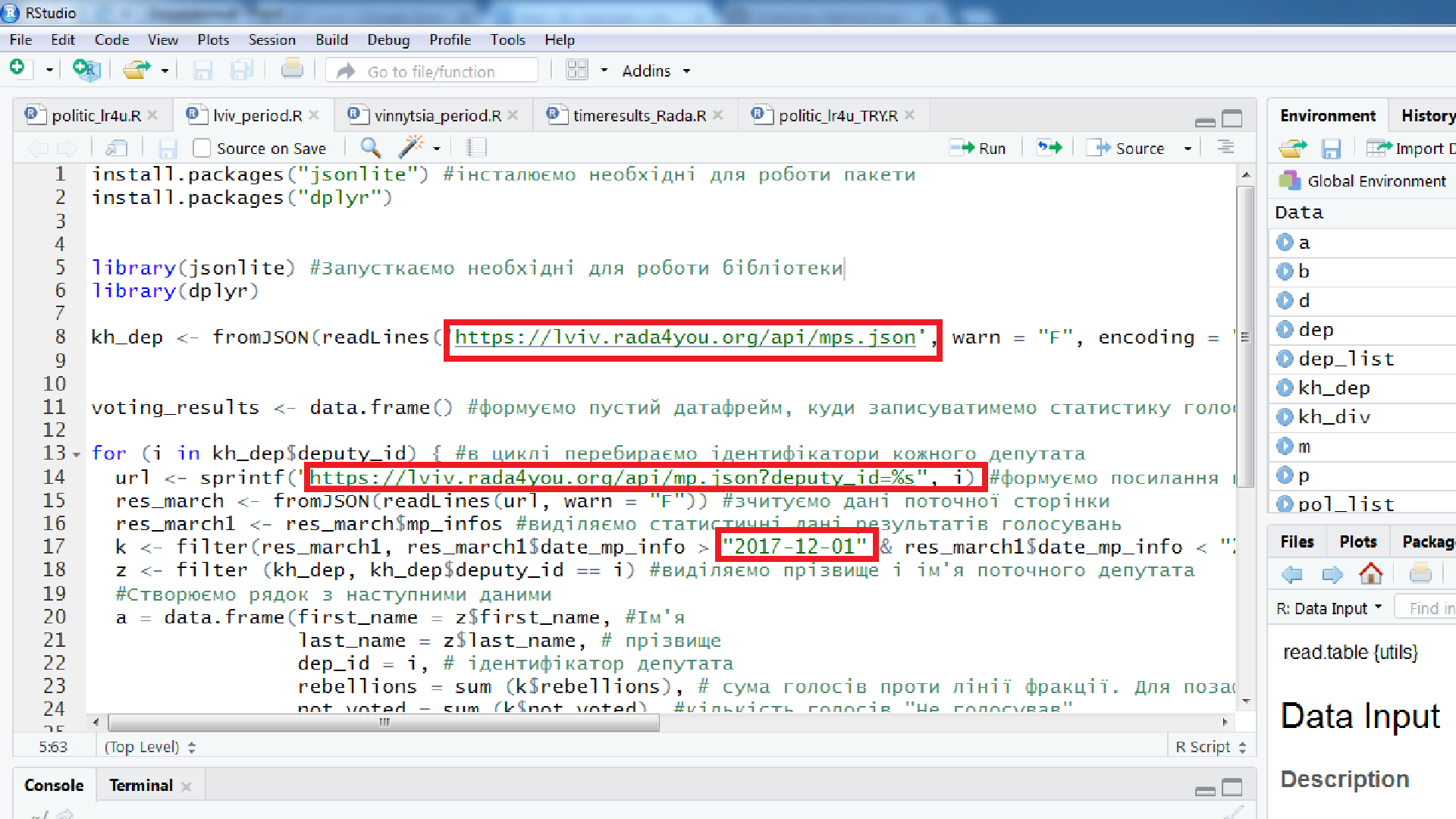Click the editor horizontal scrollbar
Viewport: 1456px width, 819px height.
384,723
